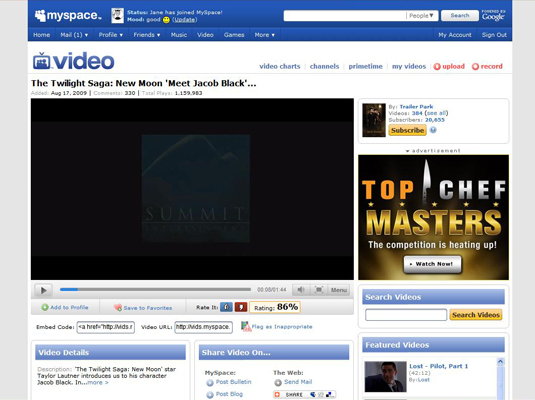The image size is (535, 400).
Task: Rate the video thumbs up
Action: tap(226, 307)
